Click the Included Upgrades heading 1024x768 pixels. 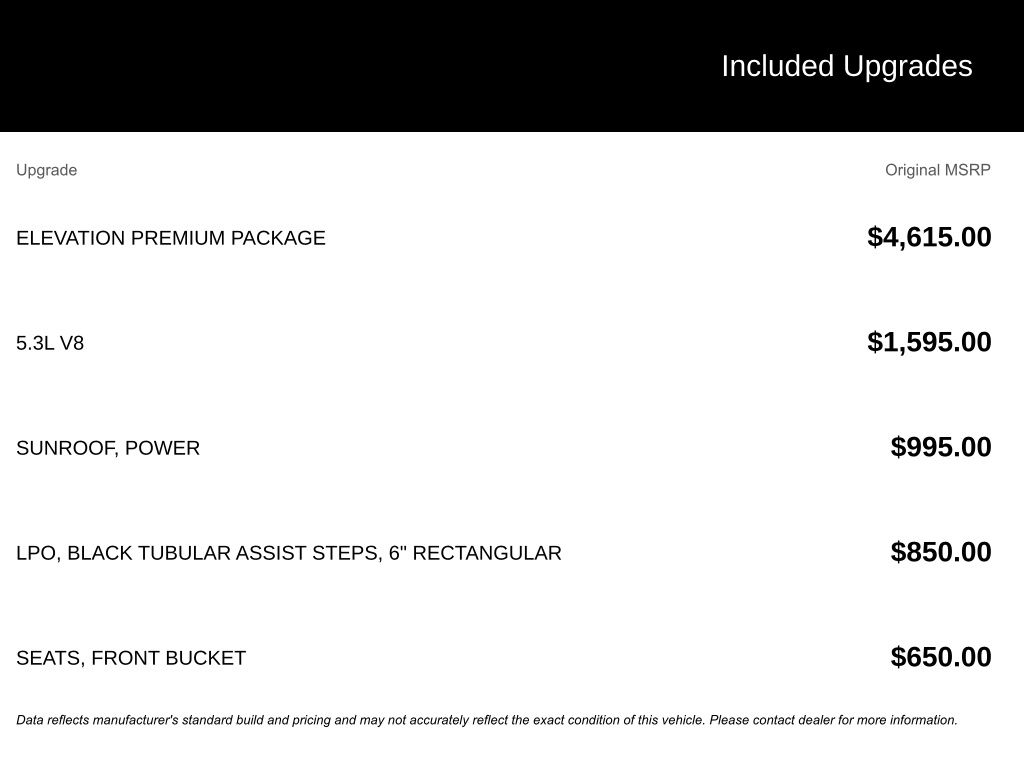pyautogui.click(x=846, y=66)
